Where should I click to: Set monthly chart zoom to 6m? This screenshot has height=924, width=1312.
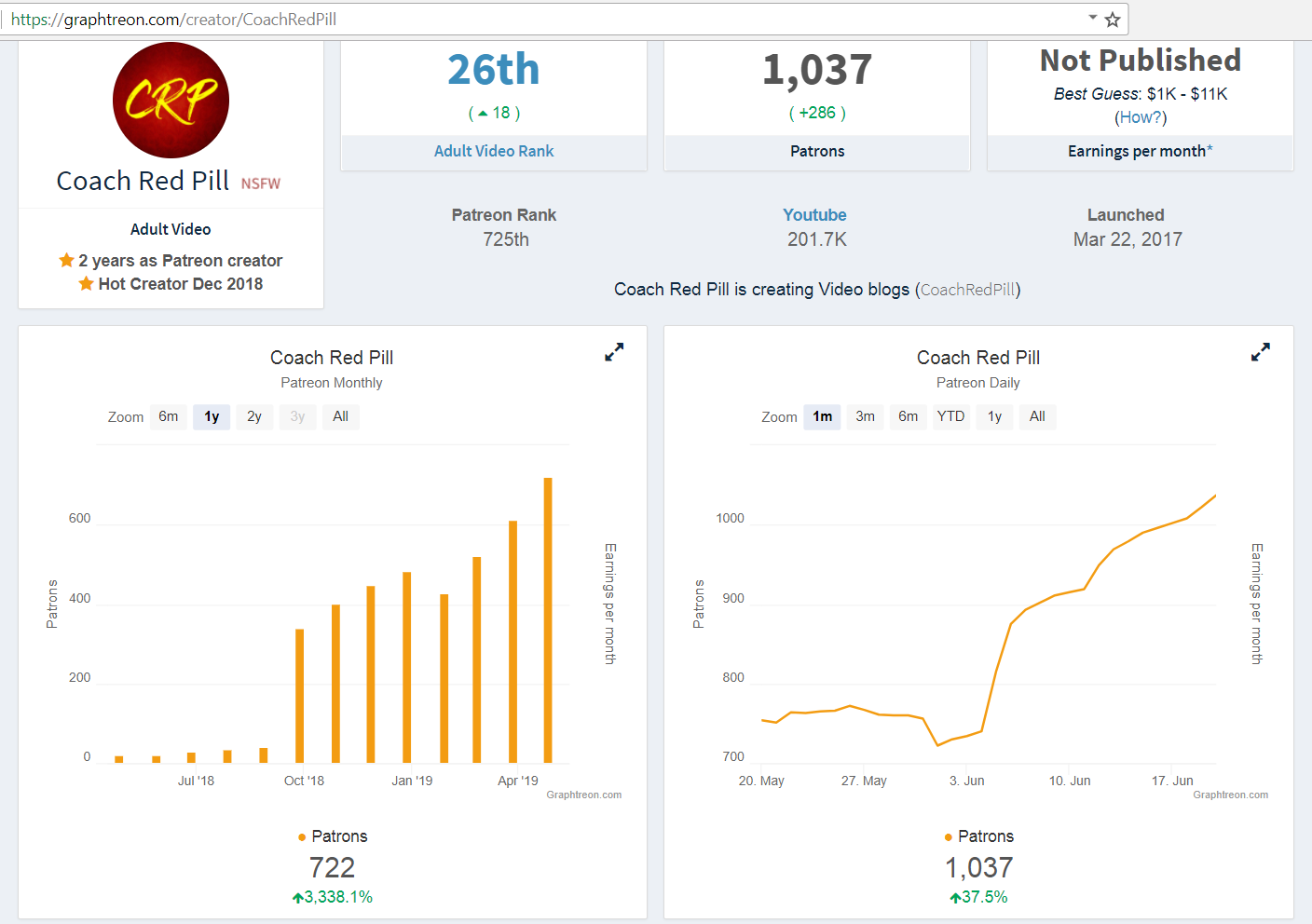coord(169,416)
